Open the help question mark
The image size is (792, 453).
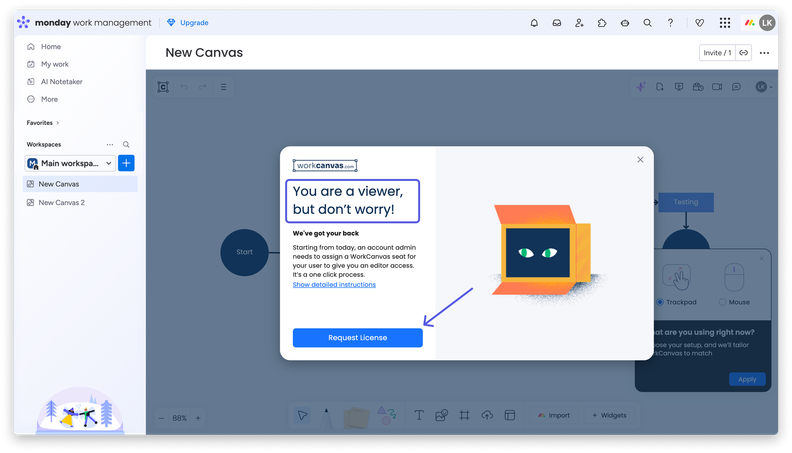pos(670,23)
